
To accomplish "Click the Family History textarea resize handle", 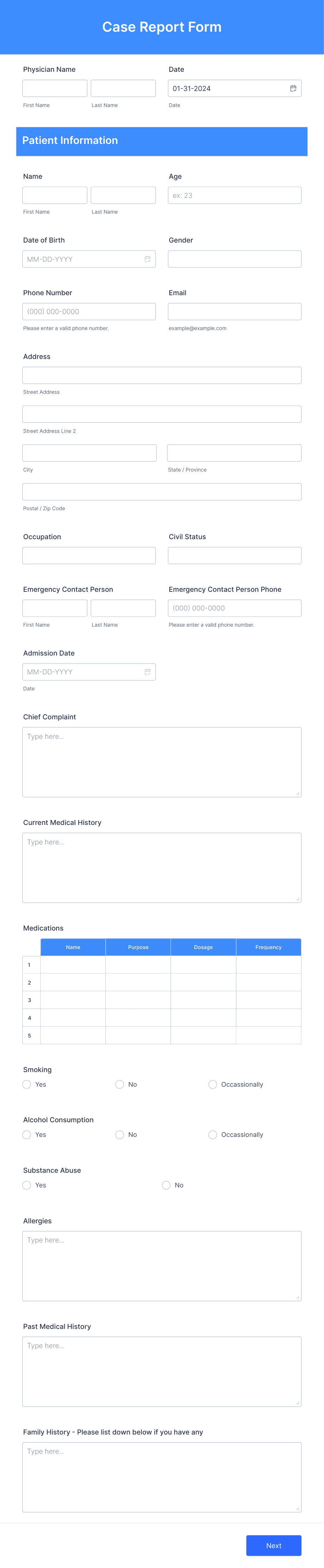I will click(298, 1508).
